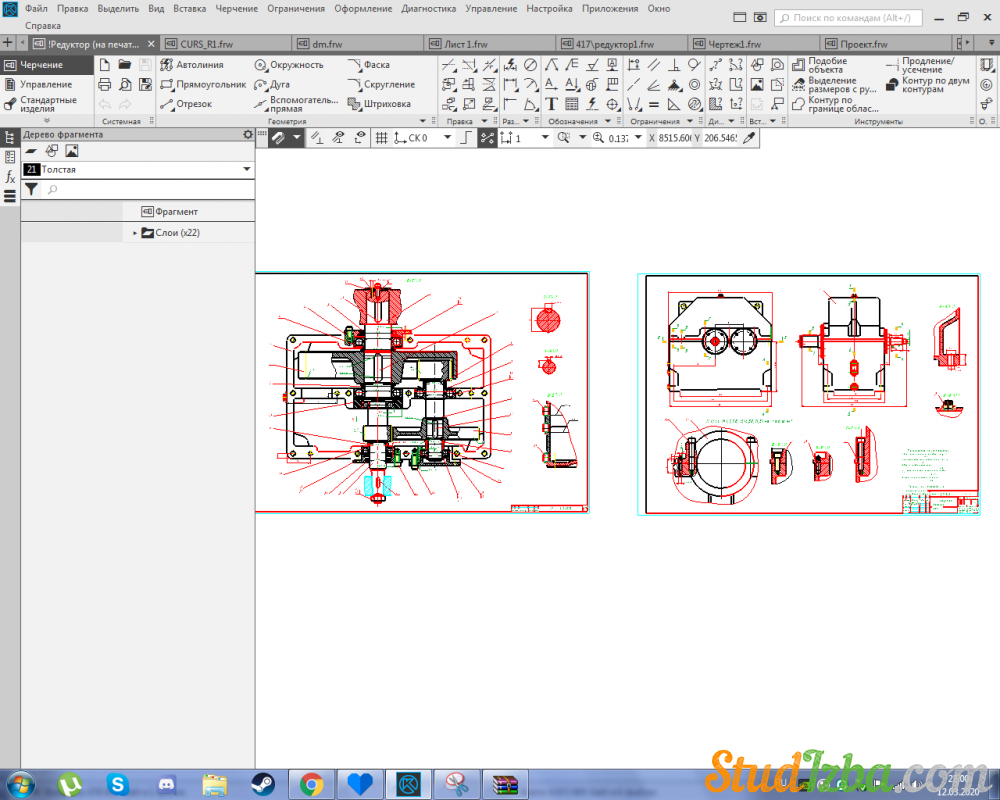1000x800 pixels.
Task: Toggle the grid display button
Action: (381, 138)
